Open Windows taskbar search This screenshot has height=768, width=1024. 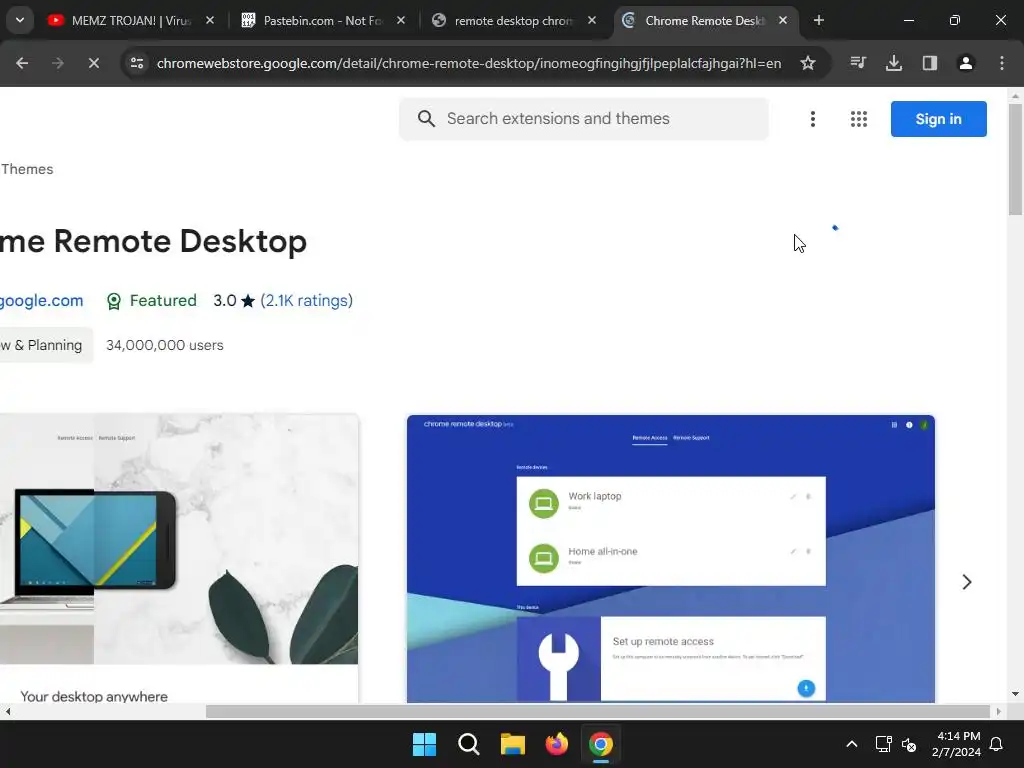468,744
